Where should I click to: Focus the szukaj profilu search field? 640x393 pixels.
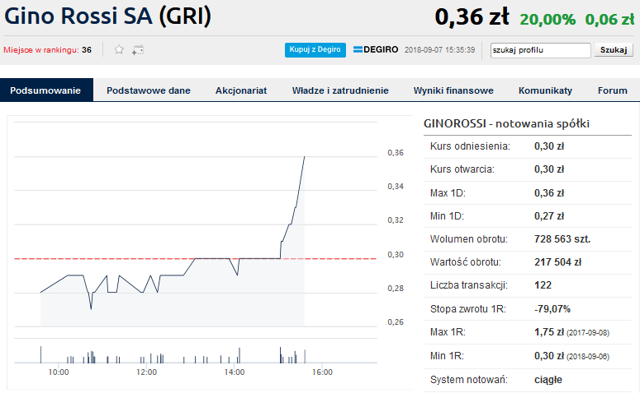coord(540,50)
